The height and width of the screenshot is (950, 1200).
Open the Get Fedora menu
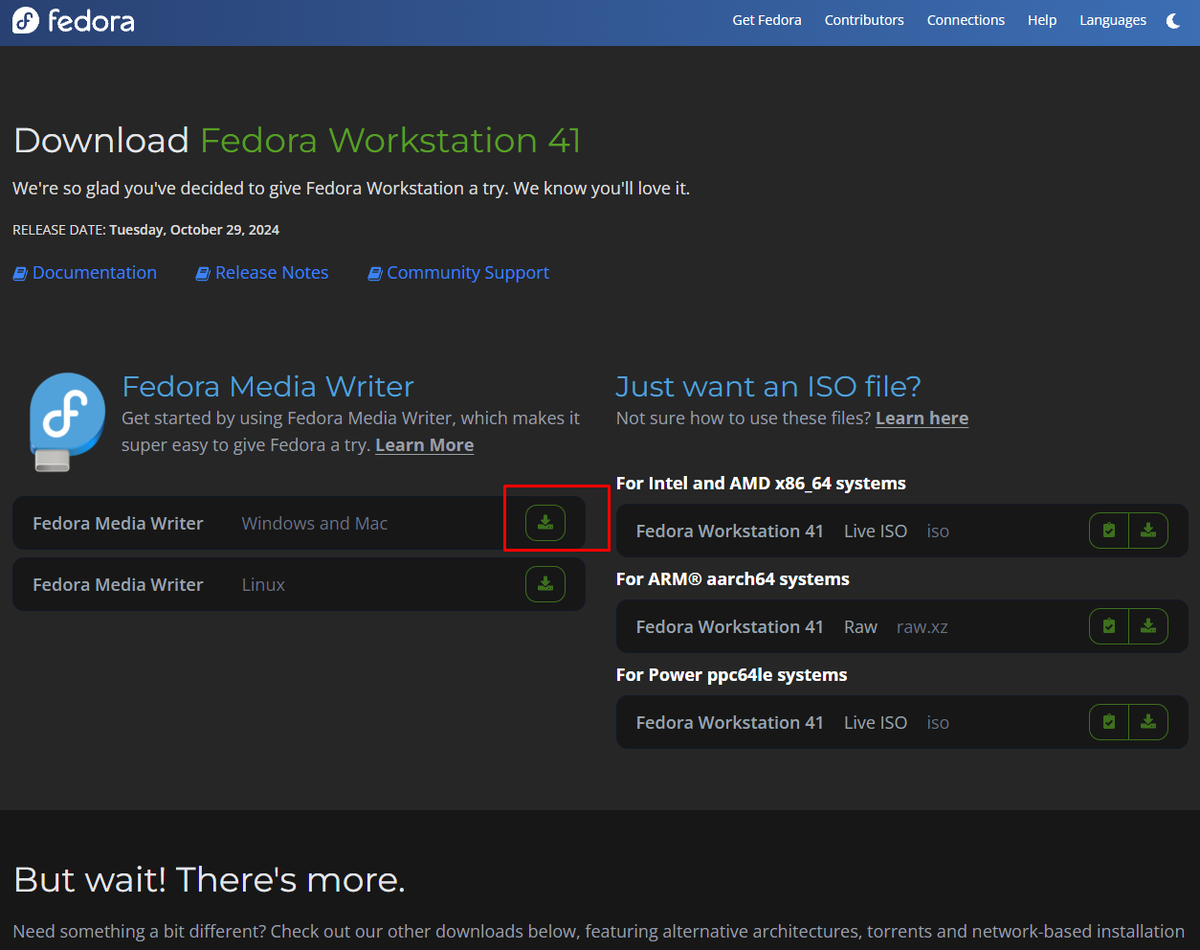point(767,20)
